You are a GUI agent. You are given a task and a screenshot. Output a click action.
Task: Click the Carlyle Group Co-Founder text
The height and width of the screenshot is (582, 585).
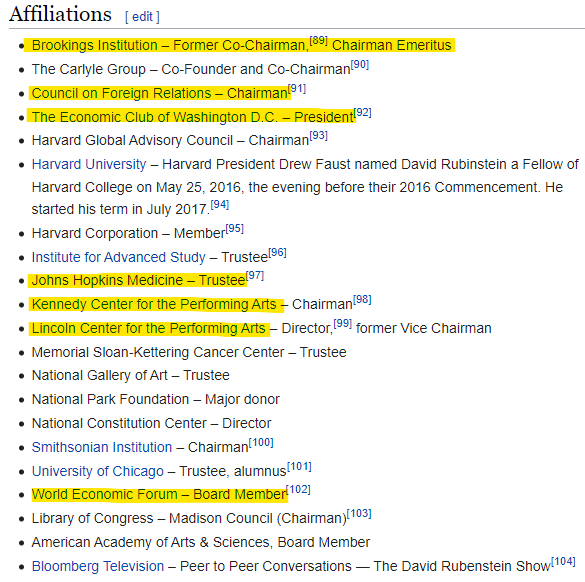tap(191, 69)
